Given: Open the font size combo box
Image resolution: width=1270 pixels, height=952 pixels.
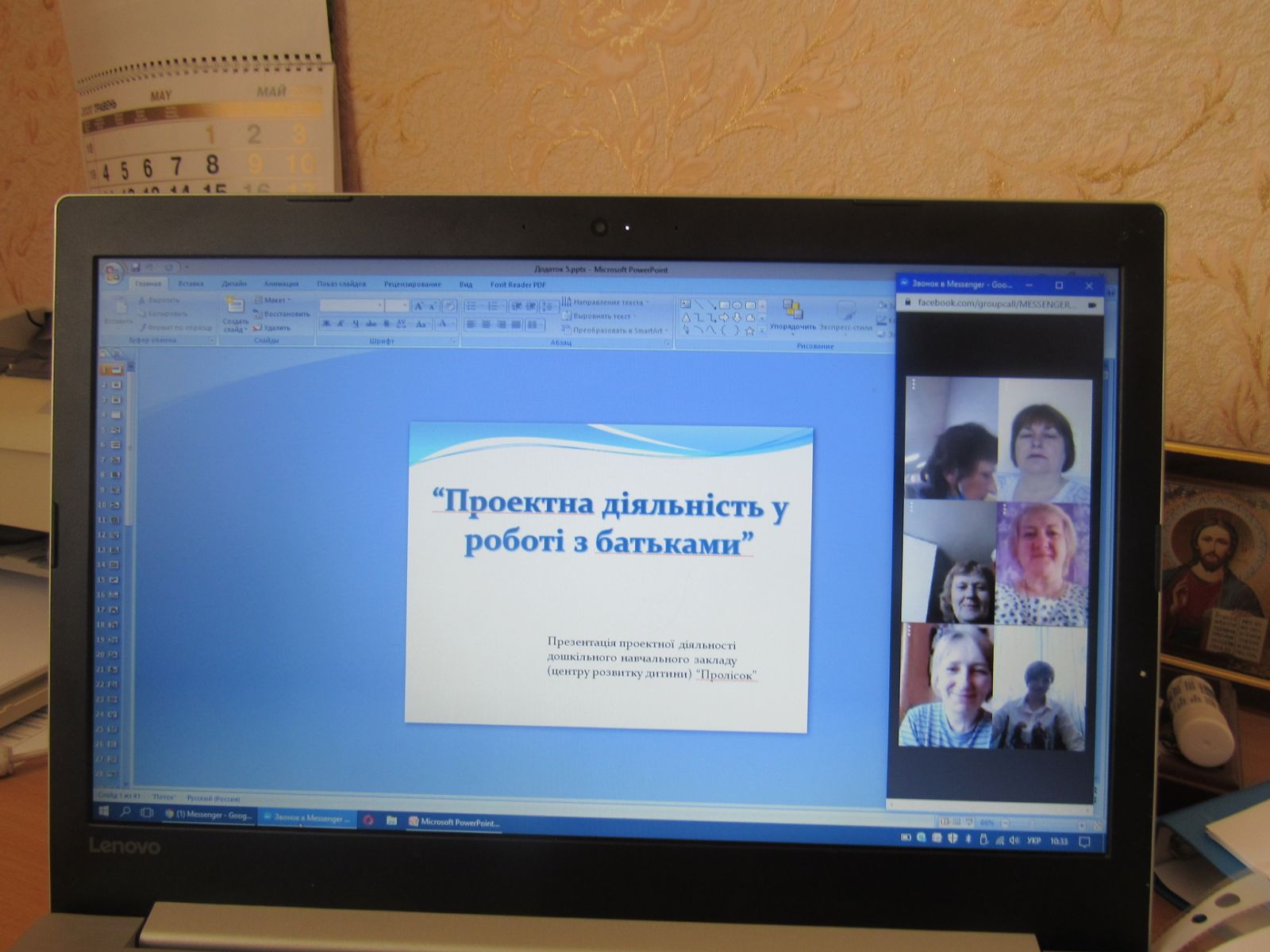Looking at the screenshot, I should click(397, 305).
